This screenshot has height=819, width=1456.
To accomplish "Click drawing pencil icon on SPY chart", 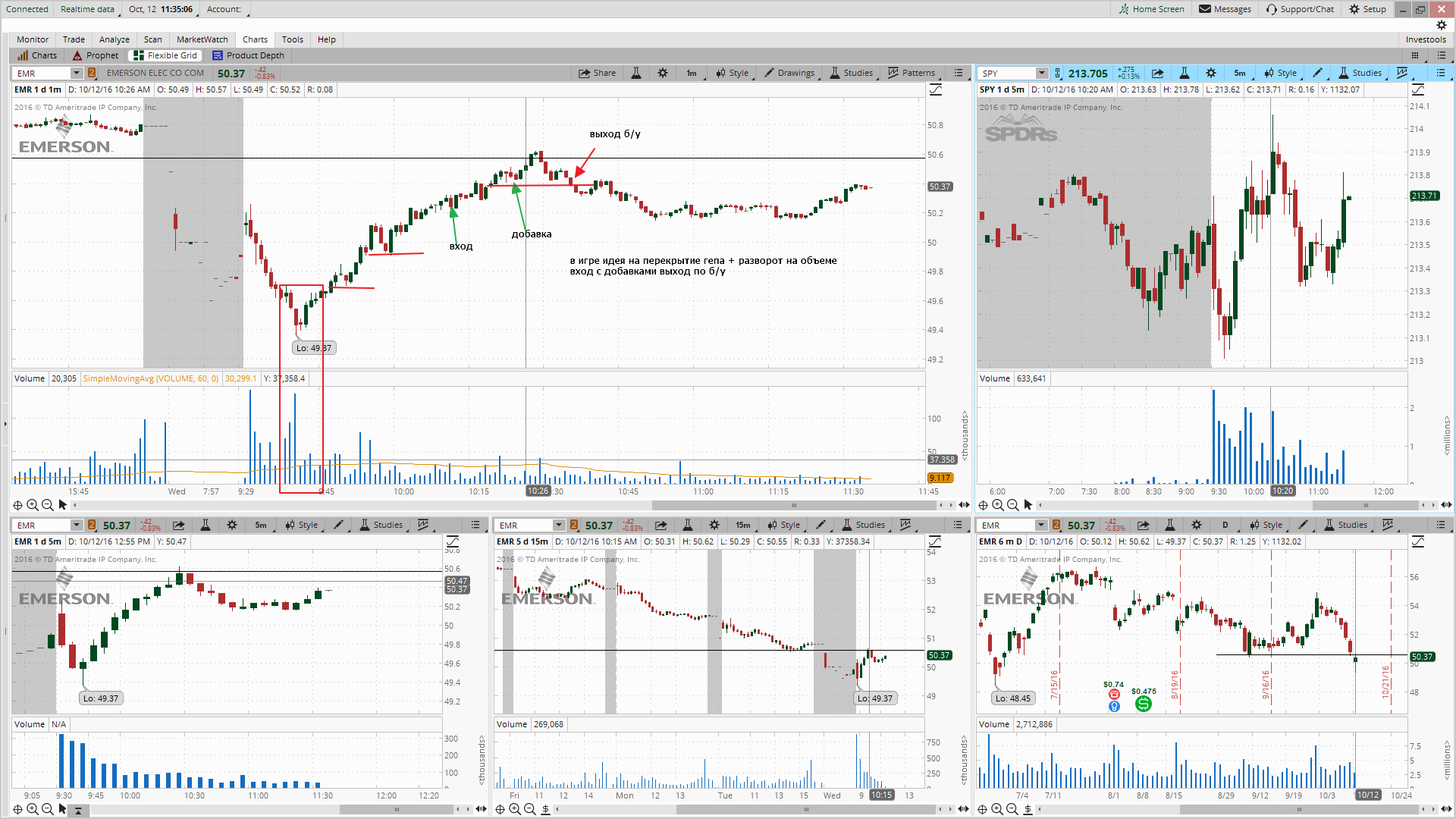I will (x=1318, y=73).
